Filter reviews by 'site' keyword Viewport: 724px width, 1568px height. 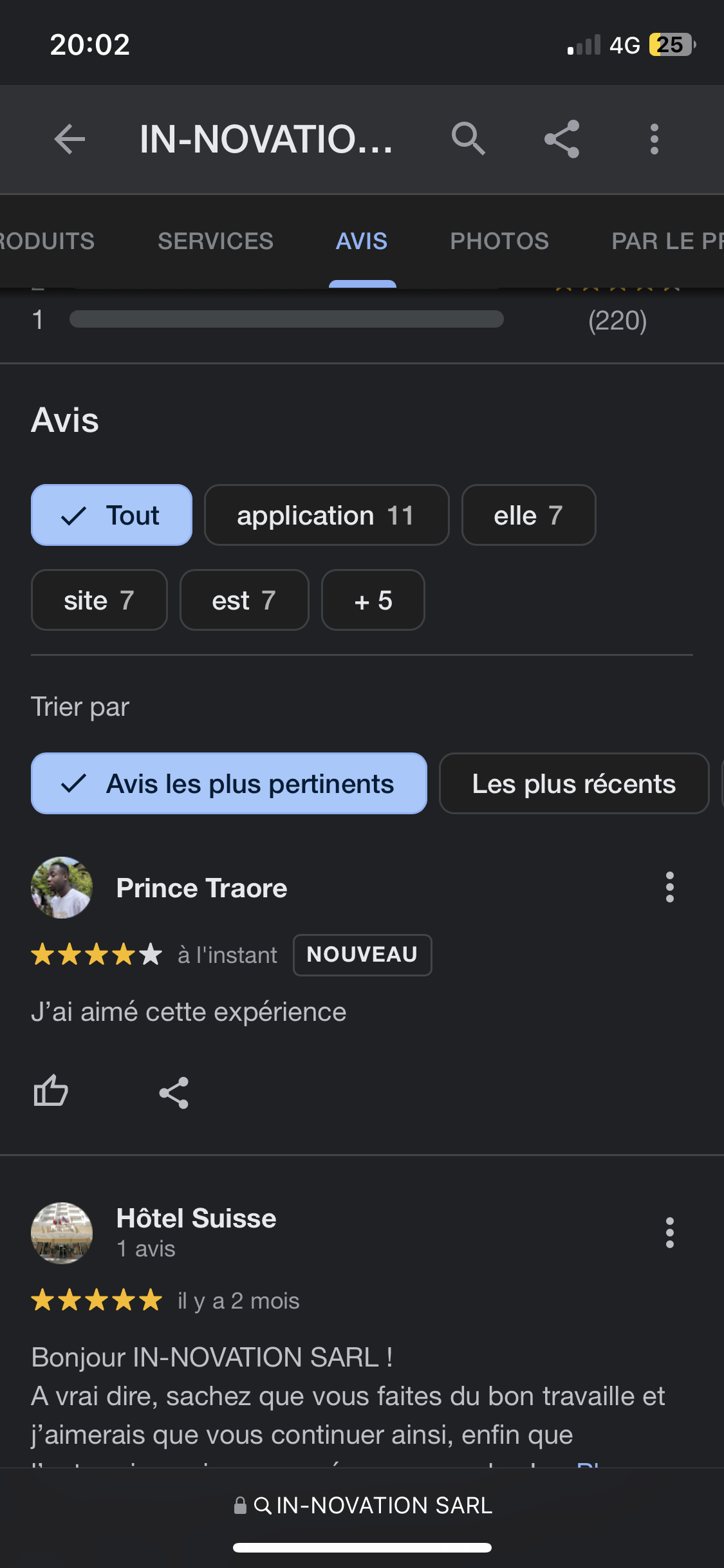(99, 600)
